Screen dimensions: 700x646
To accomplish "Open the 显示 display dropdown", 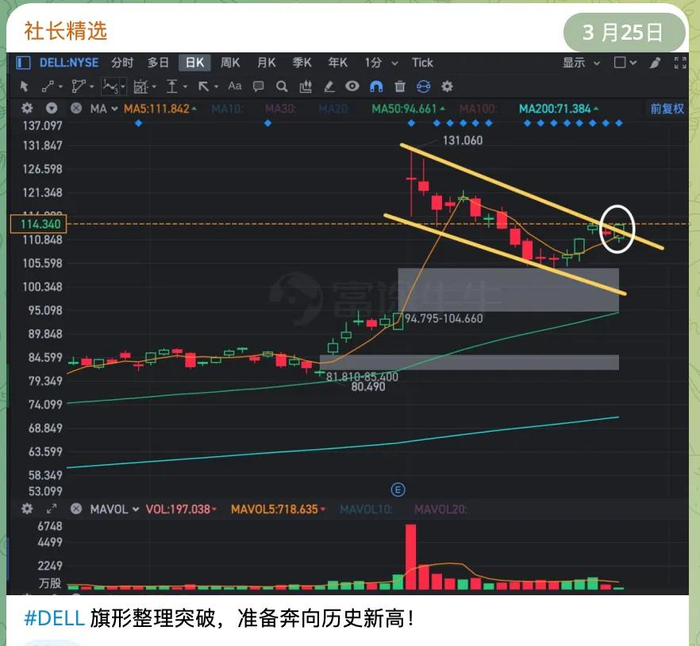I will tap(581, 63).
